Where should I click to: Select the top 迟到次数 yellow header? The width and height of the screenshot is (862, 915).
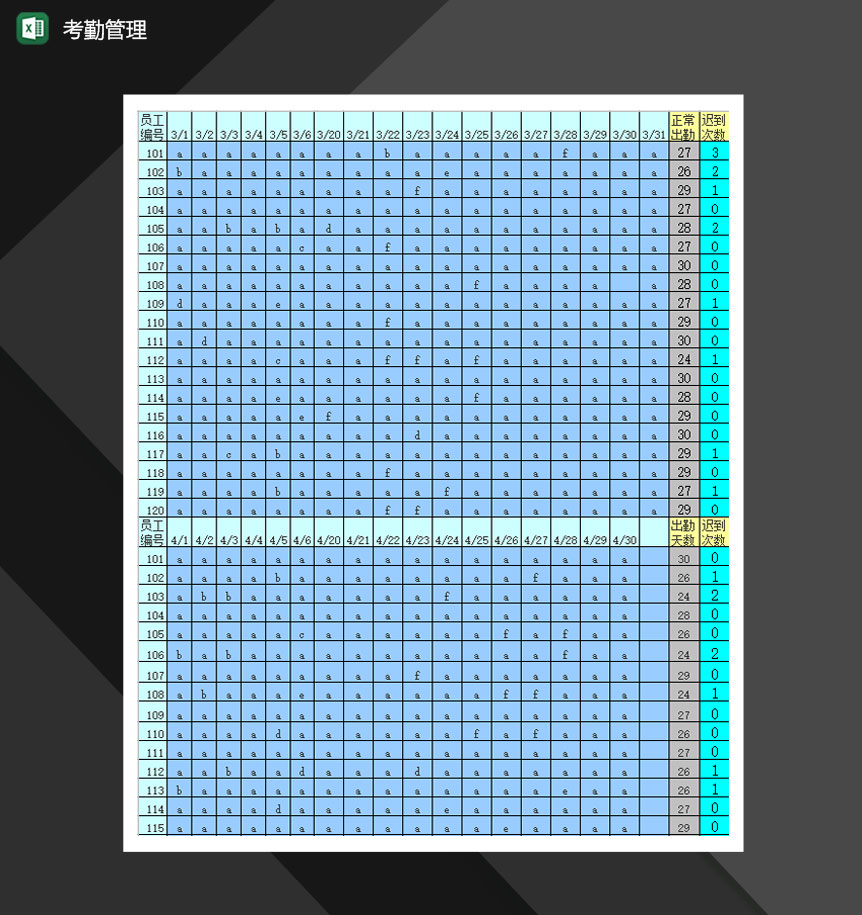pos(714,127)
